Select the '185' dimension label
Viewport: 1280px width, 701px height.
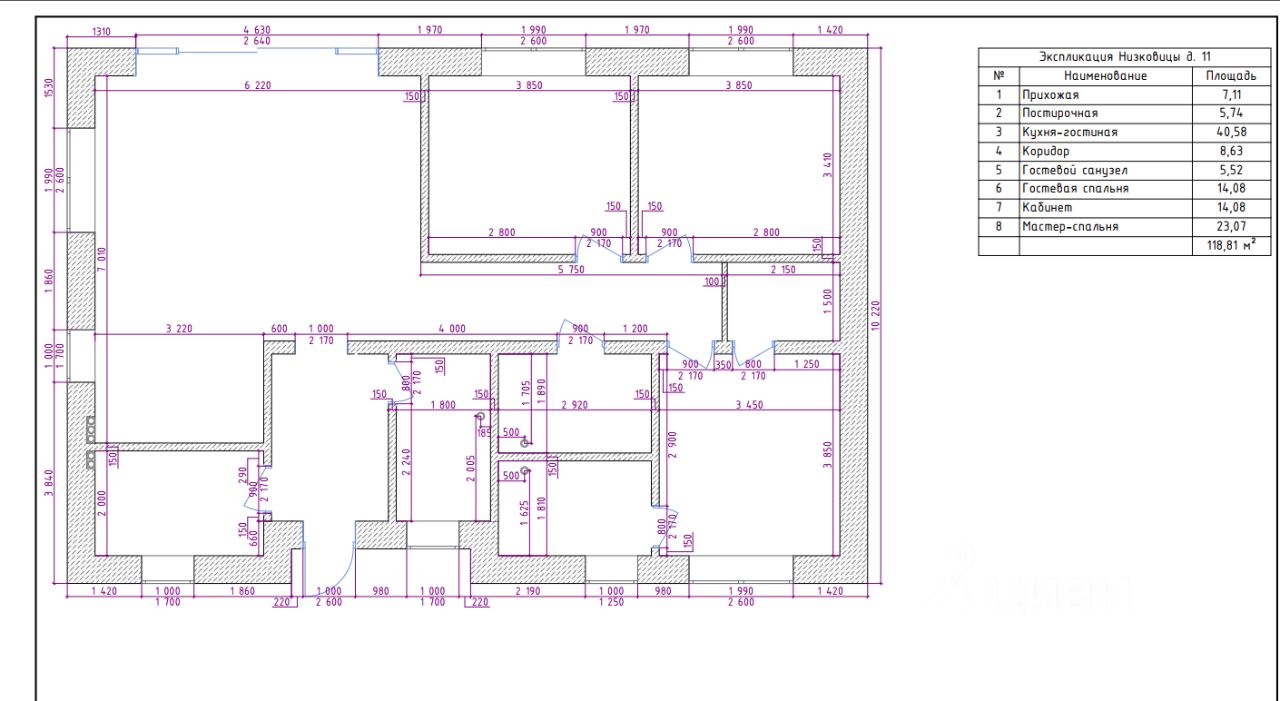[484, 432]
